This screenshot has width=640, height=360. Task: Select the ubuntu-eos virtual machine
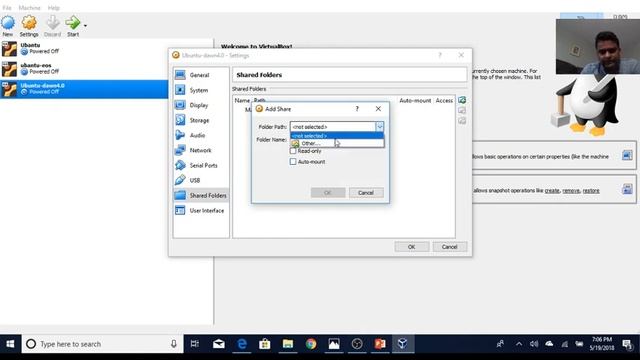point(84,69)
